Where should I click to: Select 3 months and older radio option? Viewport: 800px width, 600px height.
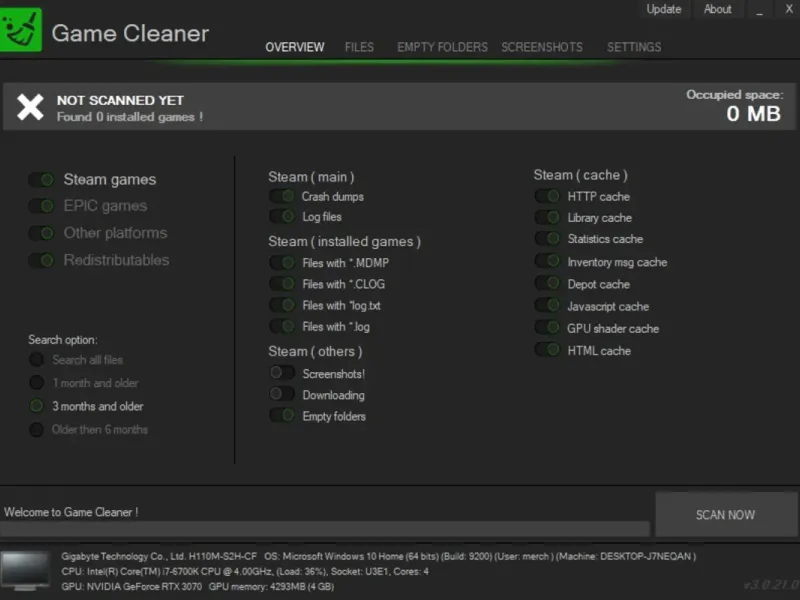pyautogui.click(x=36, y=406)
